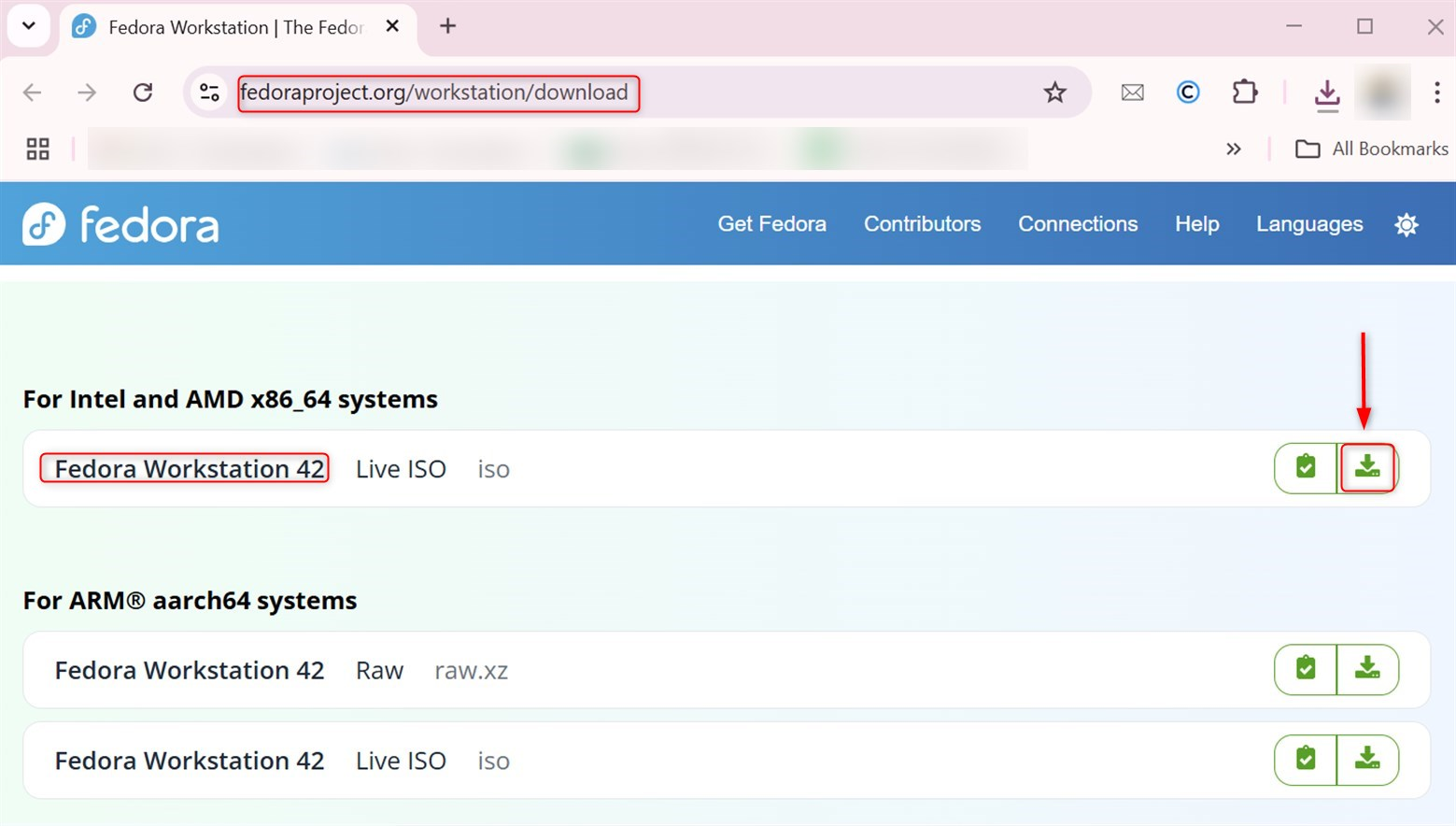Reload the page

pyautogui.click(x=143, y=93)
